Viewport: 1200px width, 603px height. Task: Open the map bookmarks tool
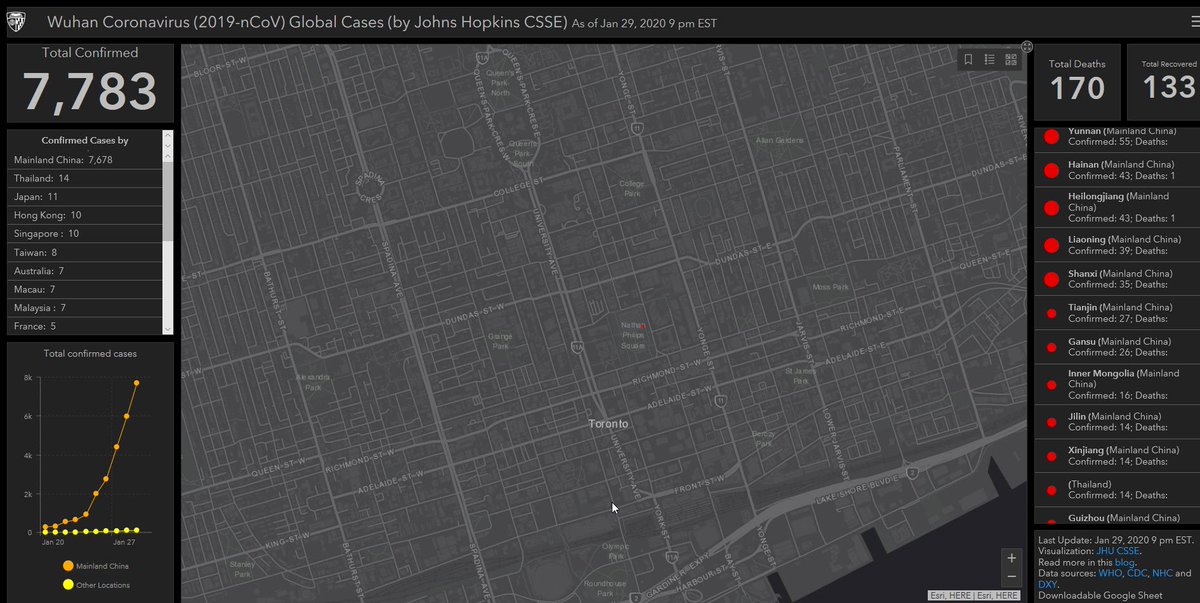[968, 60]
